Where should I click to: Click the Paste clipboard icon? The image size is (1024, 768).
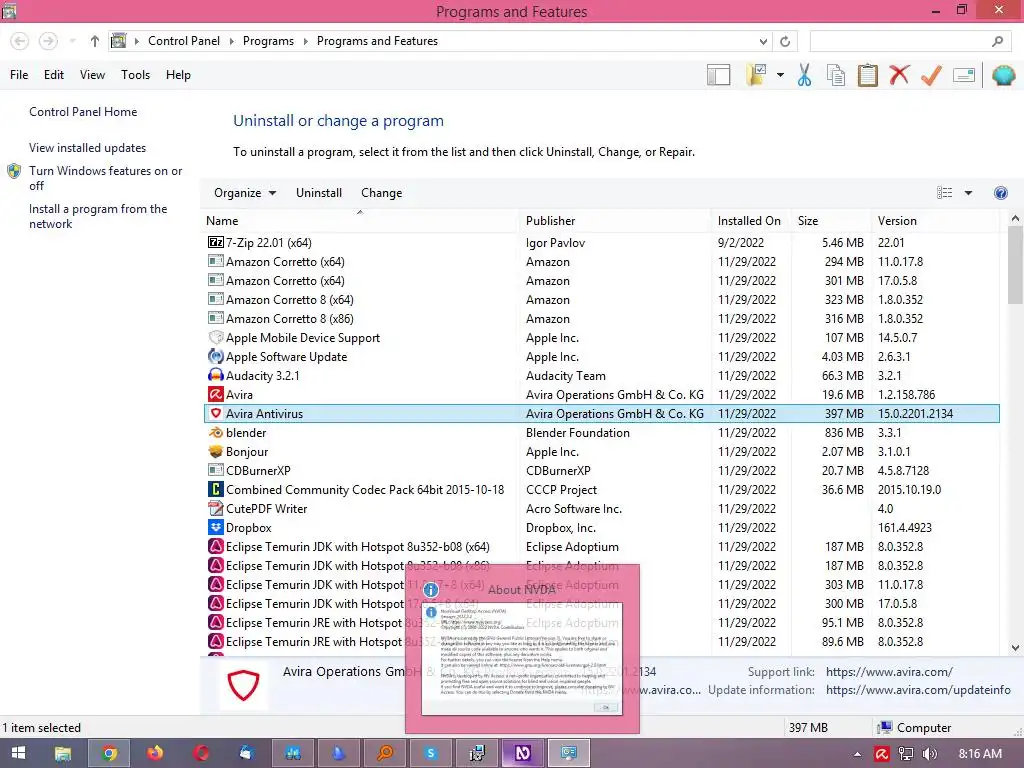point(867,75)
